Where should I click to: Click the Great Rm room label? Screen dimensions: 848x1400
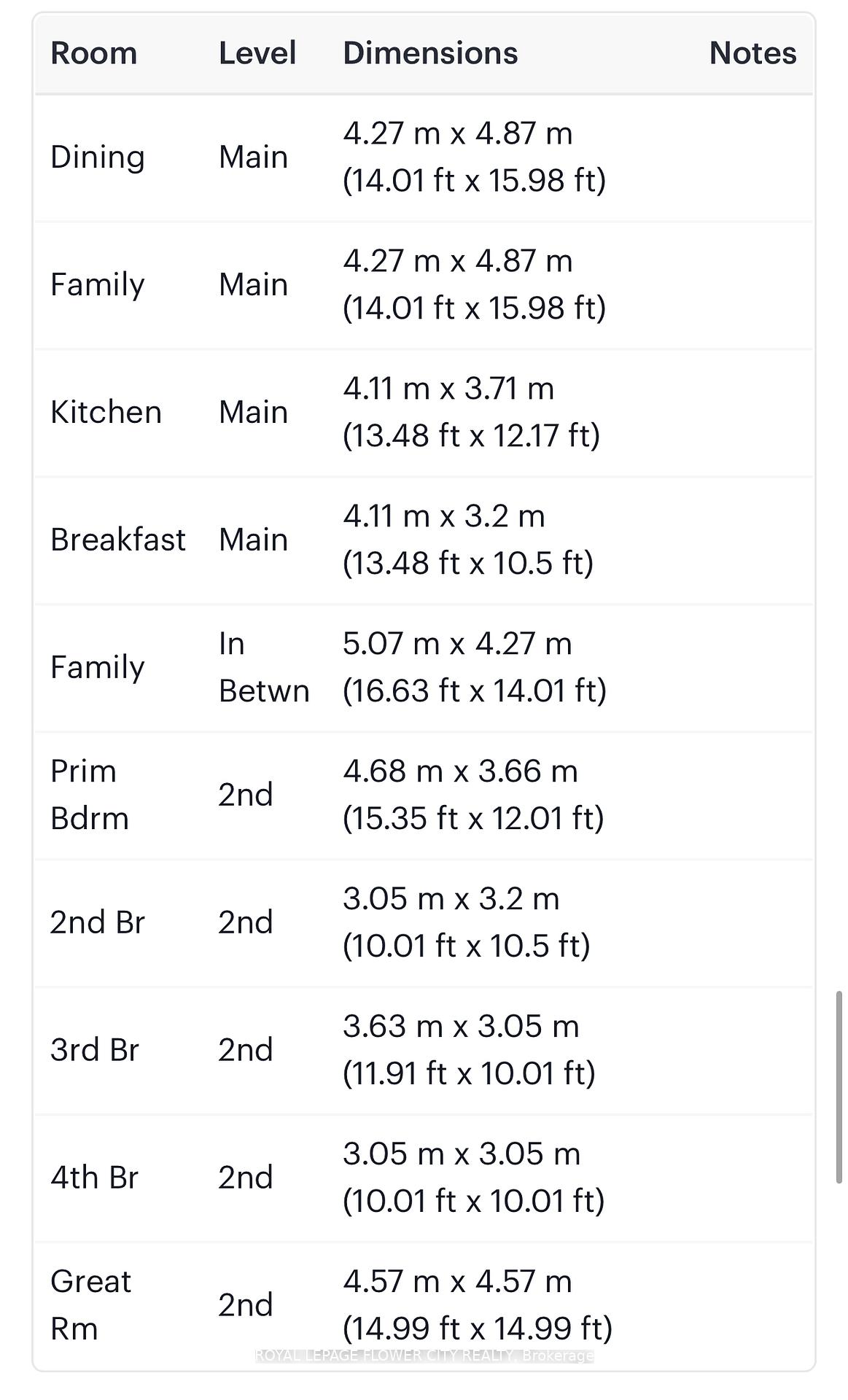(90, 1305)
